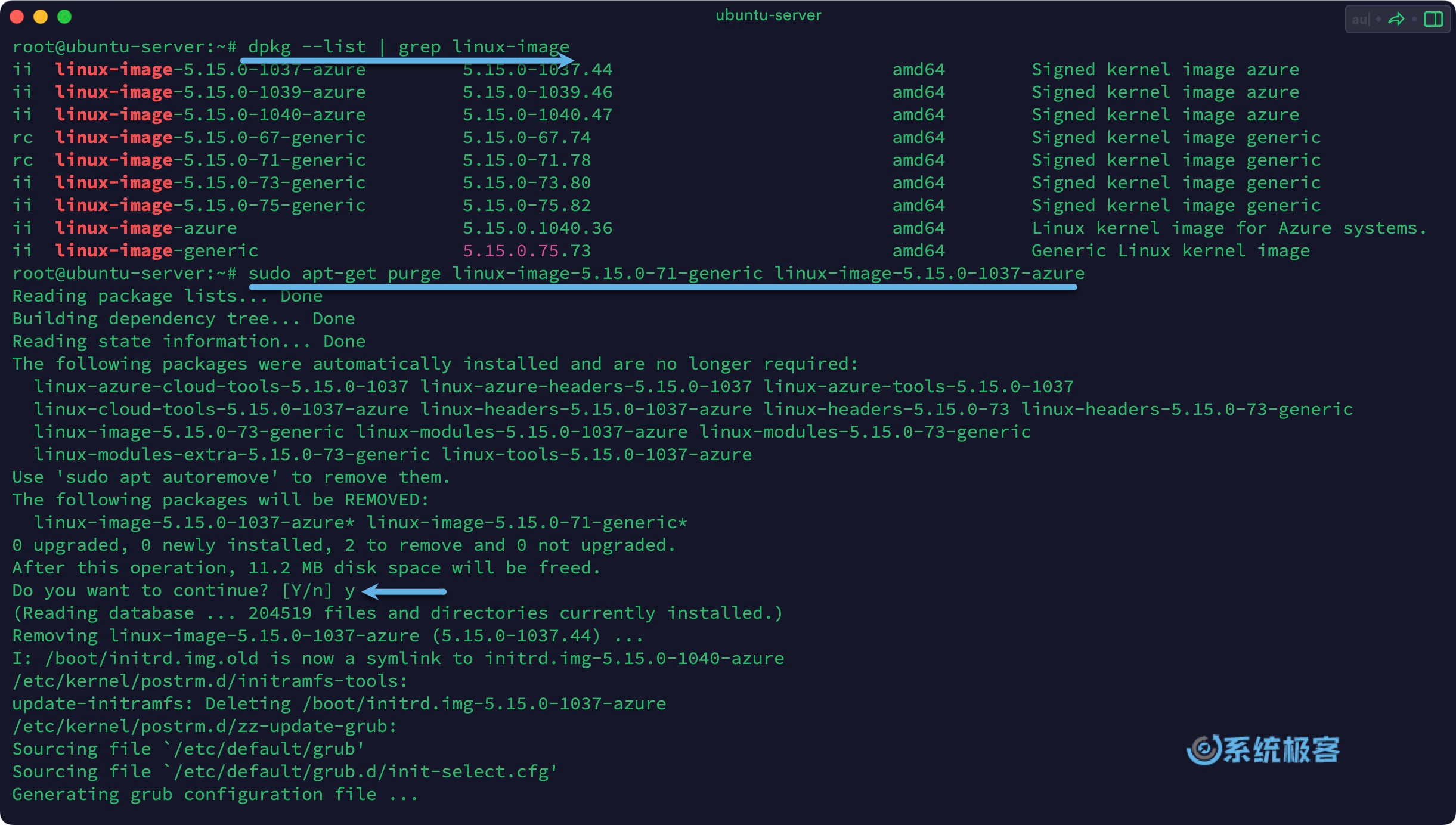Click package name linux-image-5.15.0-67-generic
1456x825 pixels.
[210, 138]
